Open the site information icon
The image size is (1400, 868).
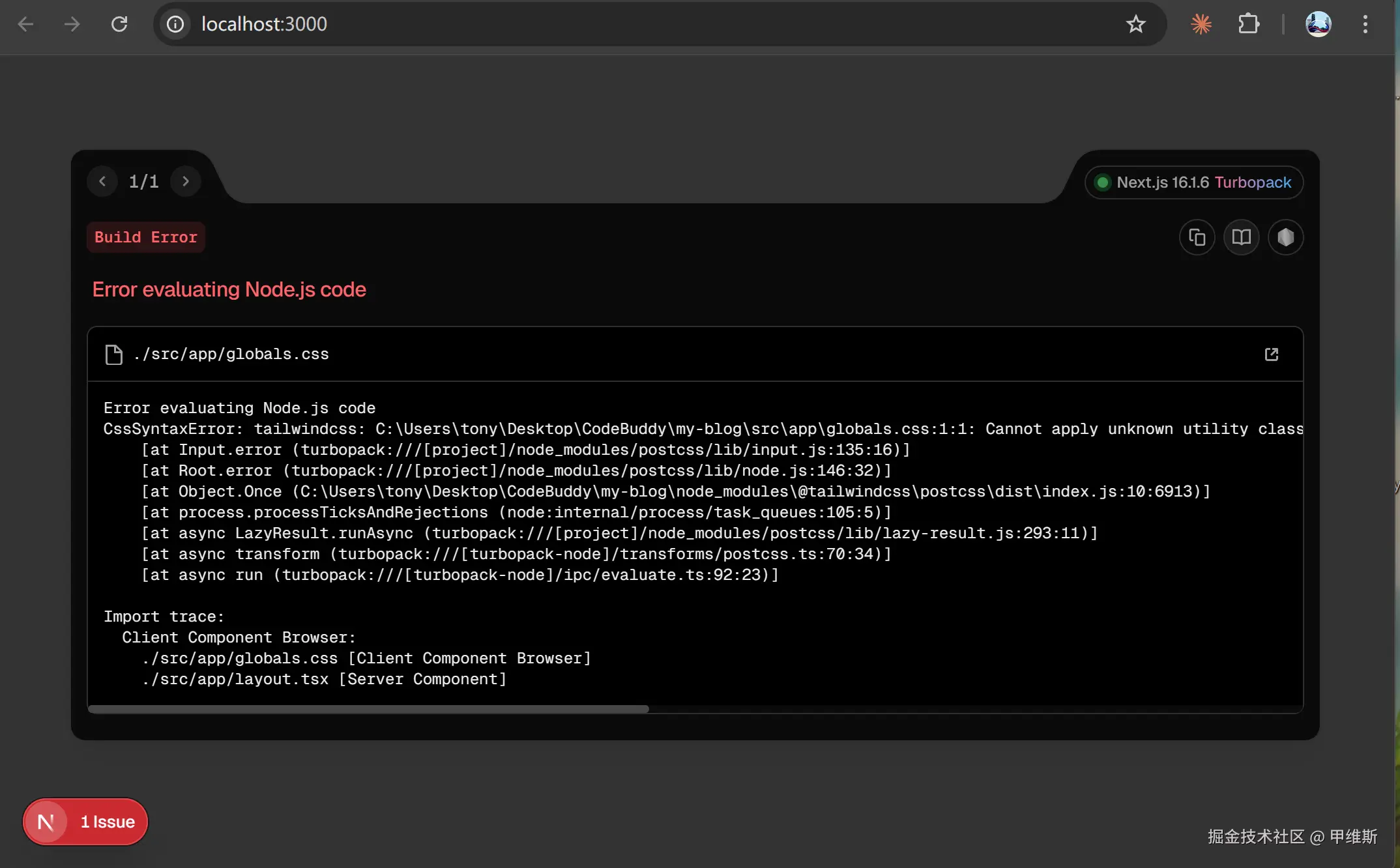tap(175, 24)
